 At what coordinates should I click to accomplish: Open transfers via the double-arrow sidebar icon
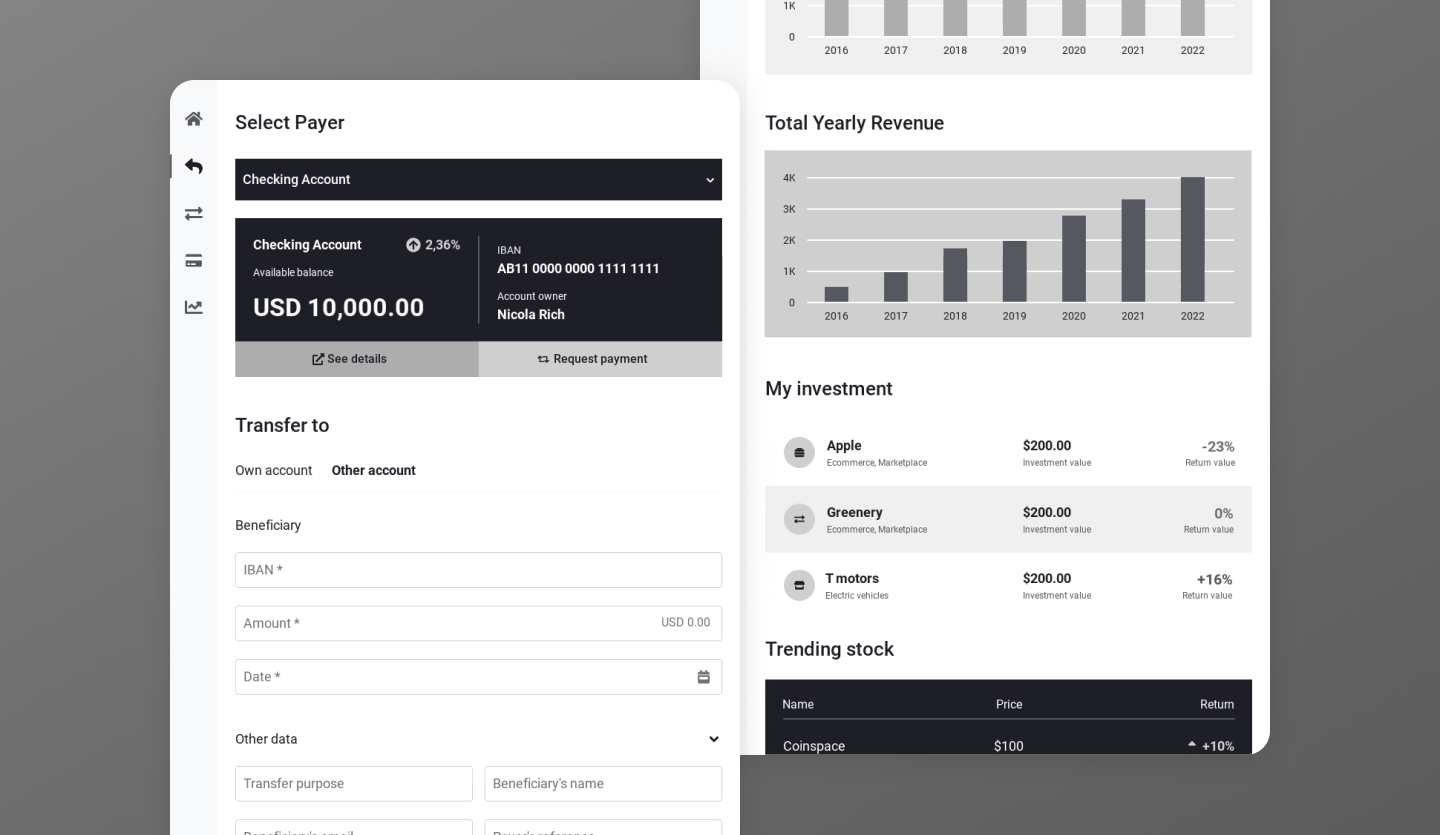click(x=193, y=213)
